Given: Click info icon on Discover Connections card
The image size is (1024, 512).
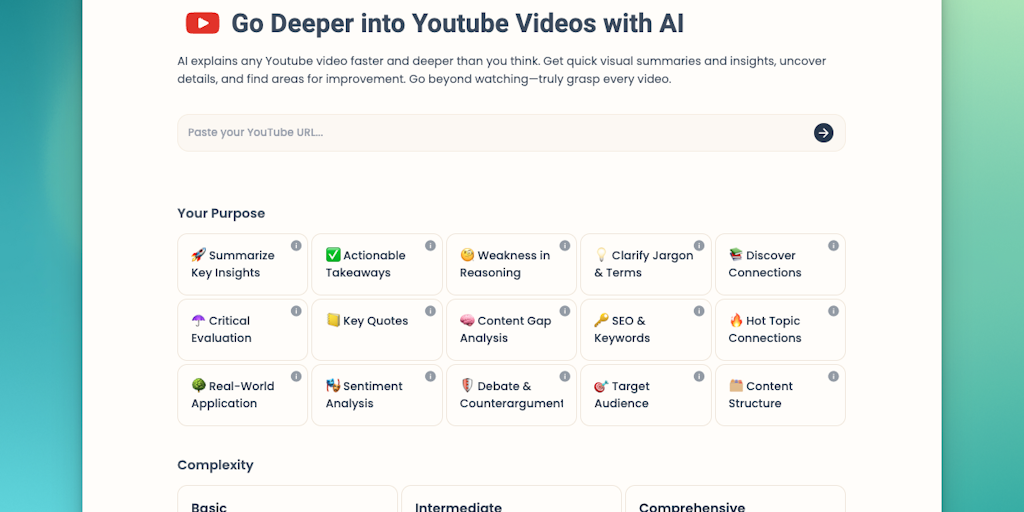Looking at the screenshot, I should point(833,246).
